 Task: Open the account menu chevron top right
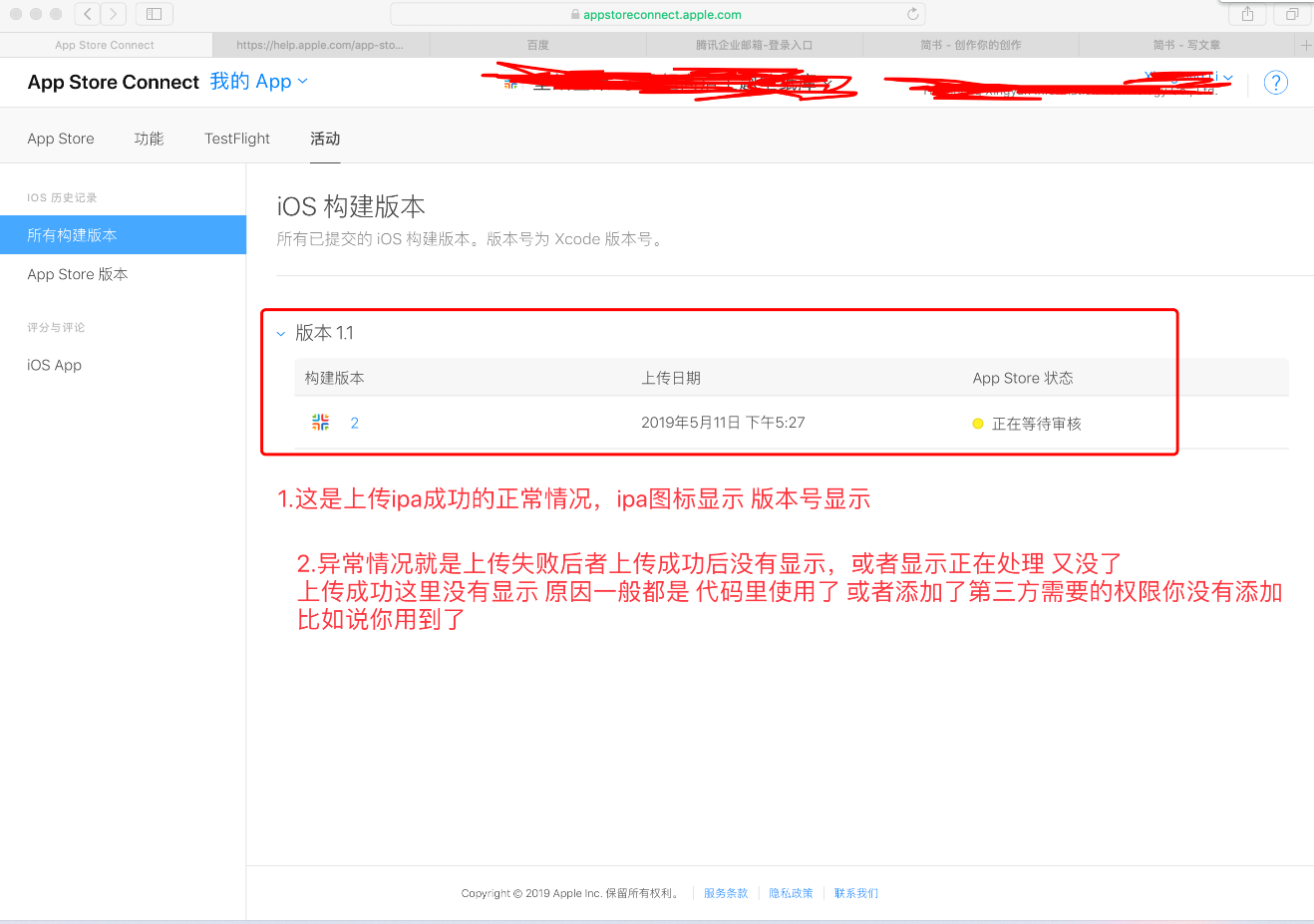pos(1228,78)
